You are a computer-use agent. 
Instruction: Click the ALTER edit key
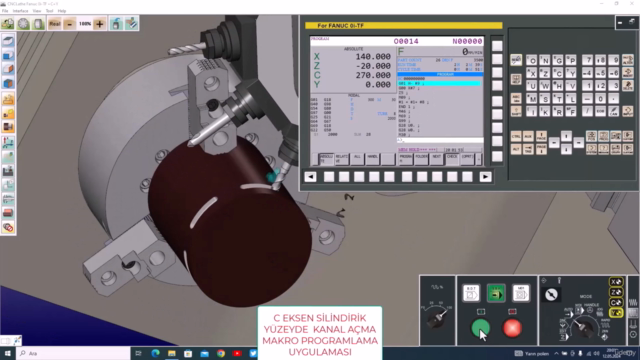[628, 60]
